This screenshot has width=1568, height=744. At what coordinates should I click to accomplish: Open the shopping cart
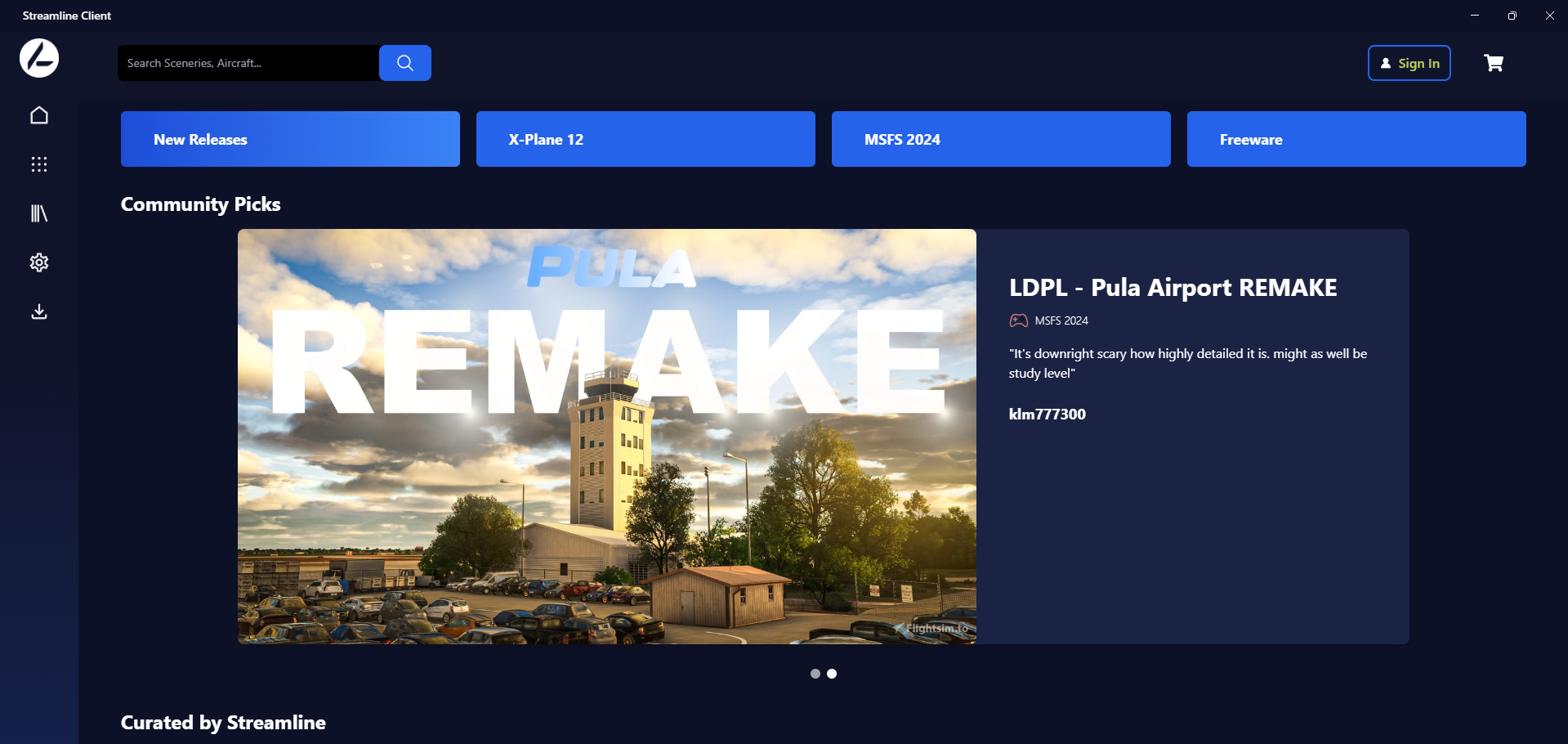tap(1494, 63)
